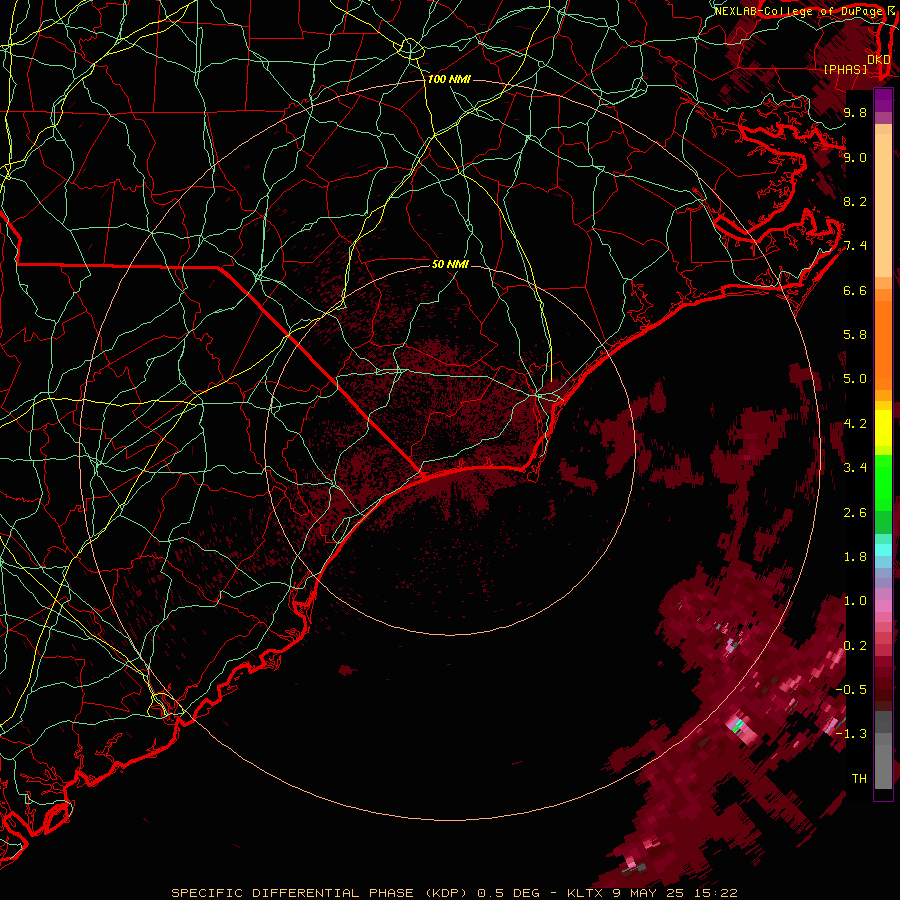The height and width of the screenshot is (900, 900).
Task: Click the 50 NMI range ring label
Action: tap(450, 264)
